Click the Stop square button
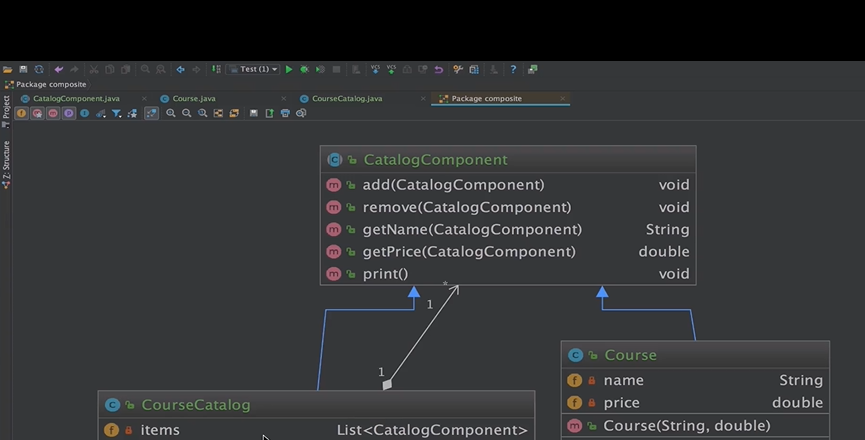Screen dimensions: 865x440 tap(336, 69)
